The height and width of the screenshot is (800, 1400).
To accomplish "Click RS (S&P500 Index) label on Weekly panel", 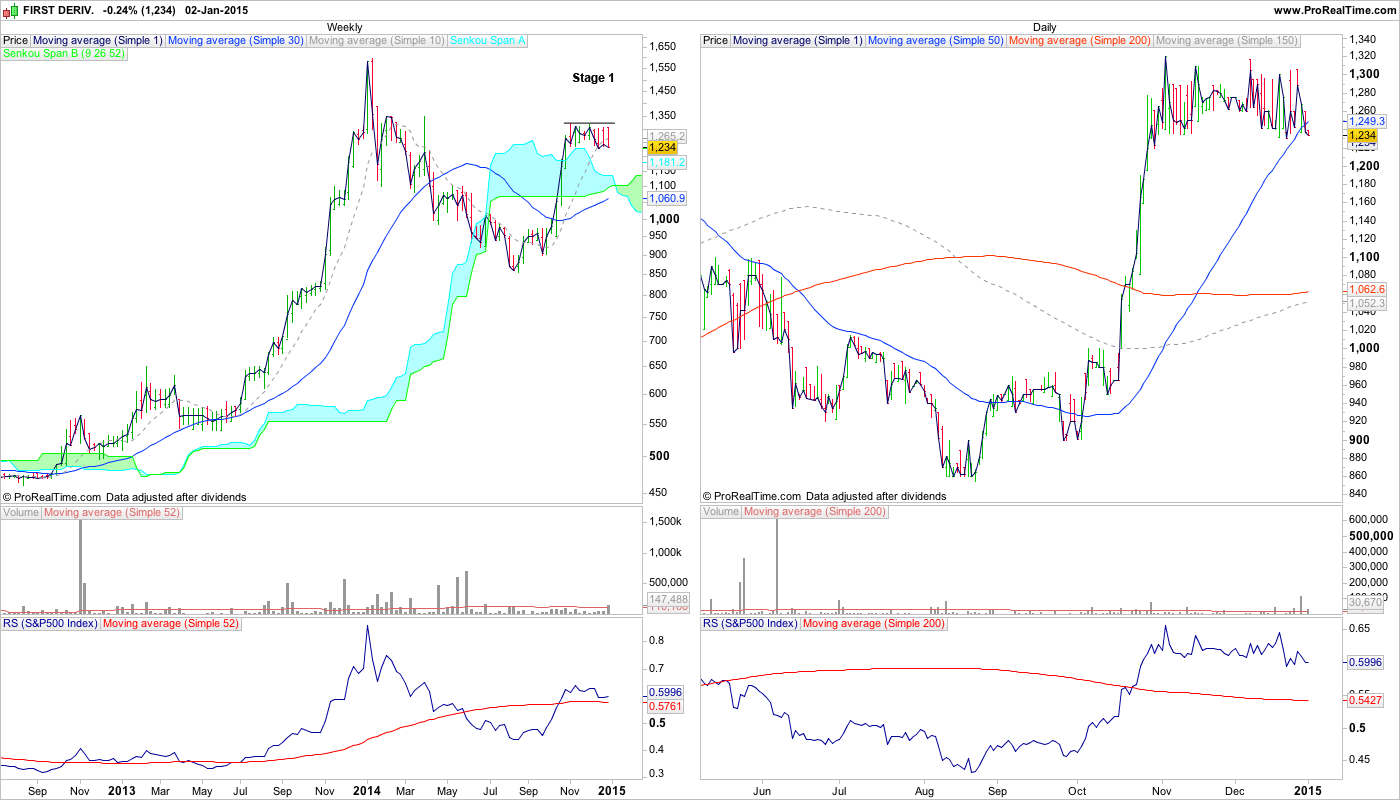I will [x=50, y=623].
